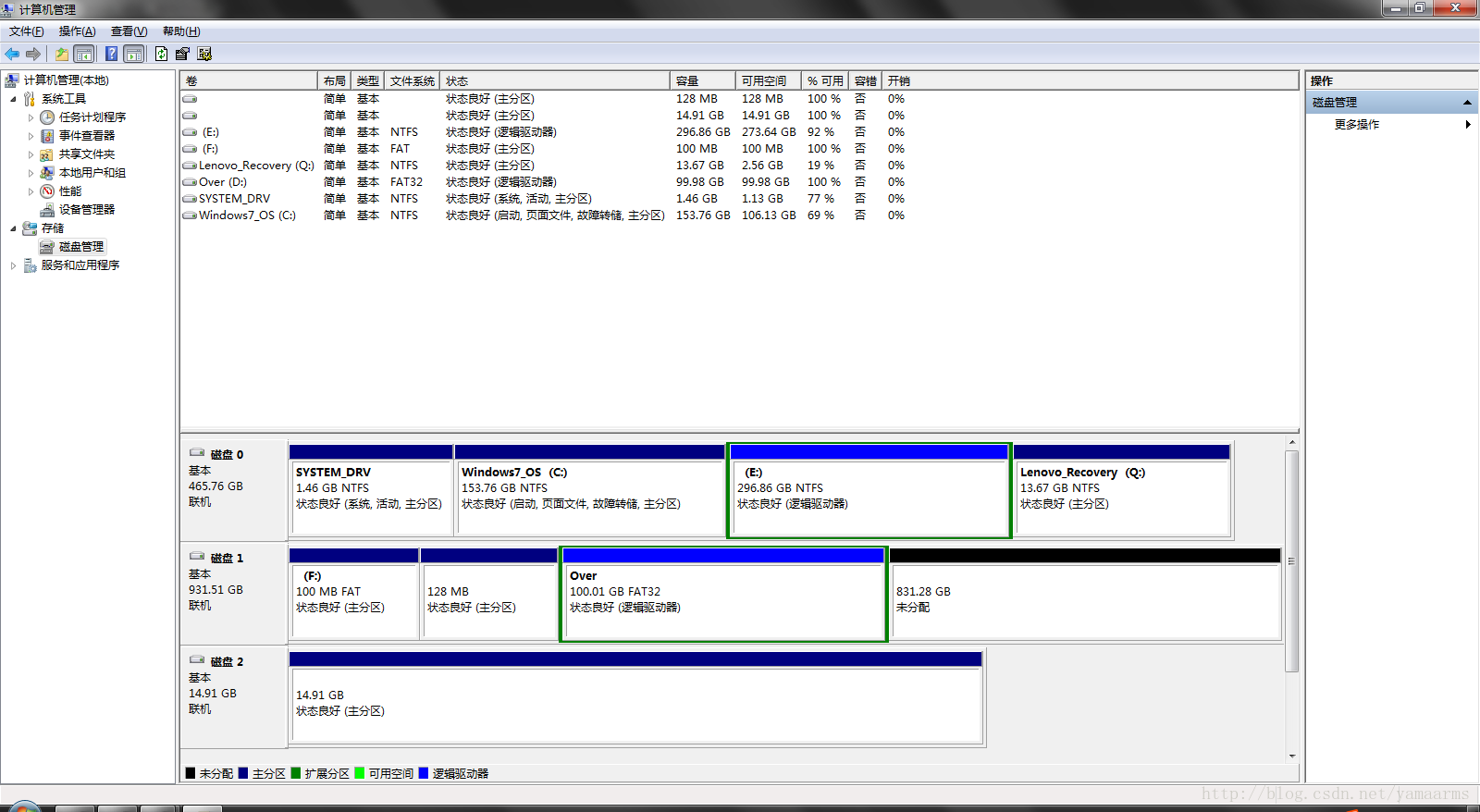Click the 系统工具 wrench icon

click(x=30, y=99)
